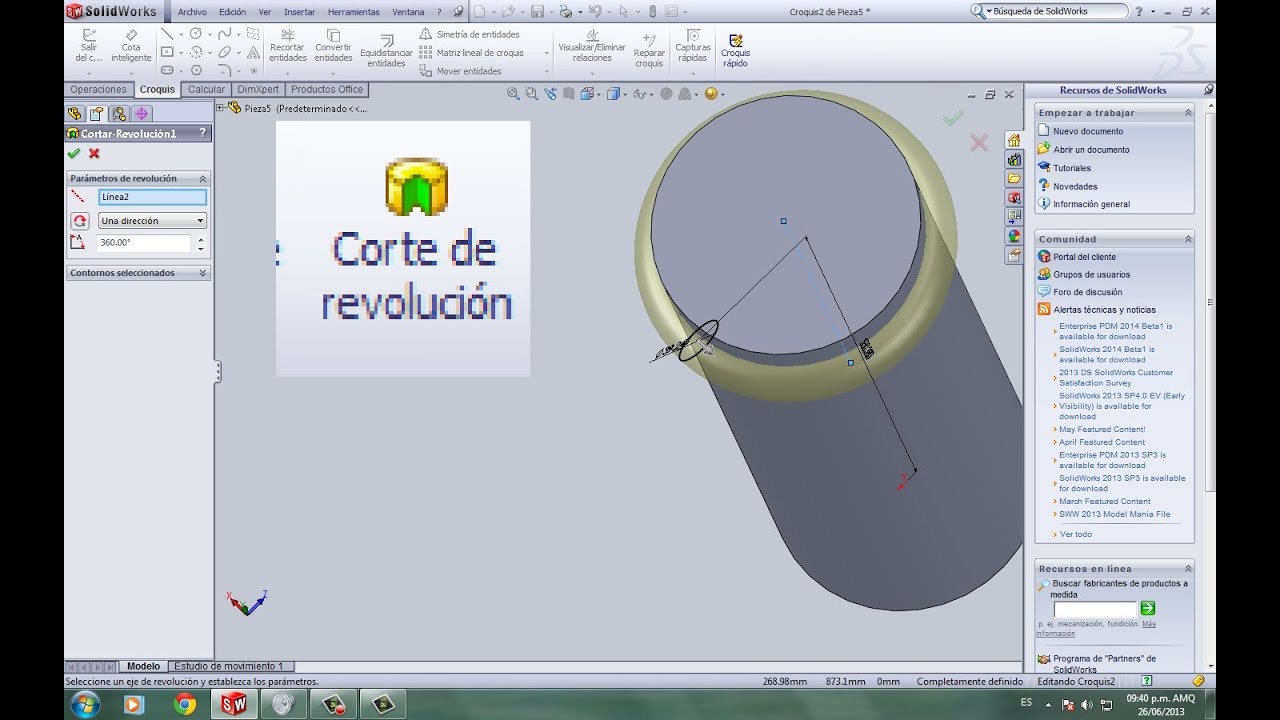
Task: Collapse the Empezar a trabajar section
Action: coord(1188,113)
